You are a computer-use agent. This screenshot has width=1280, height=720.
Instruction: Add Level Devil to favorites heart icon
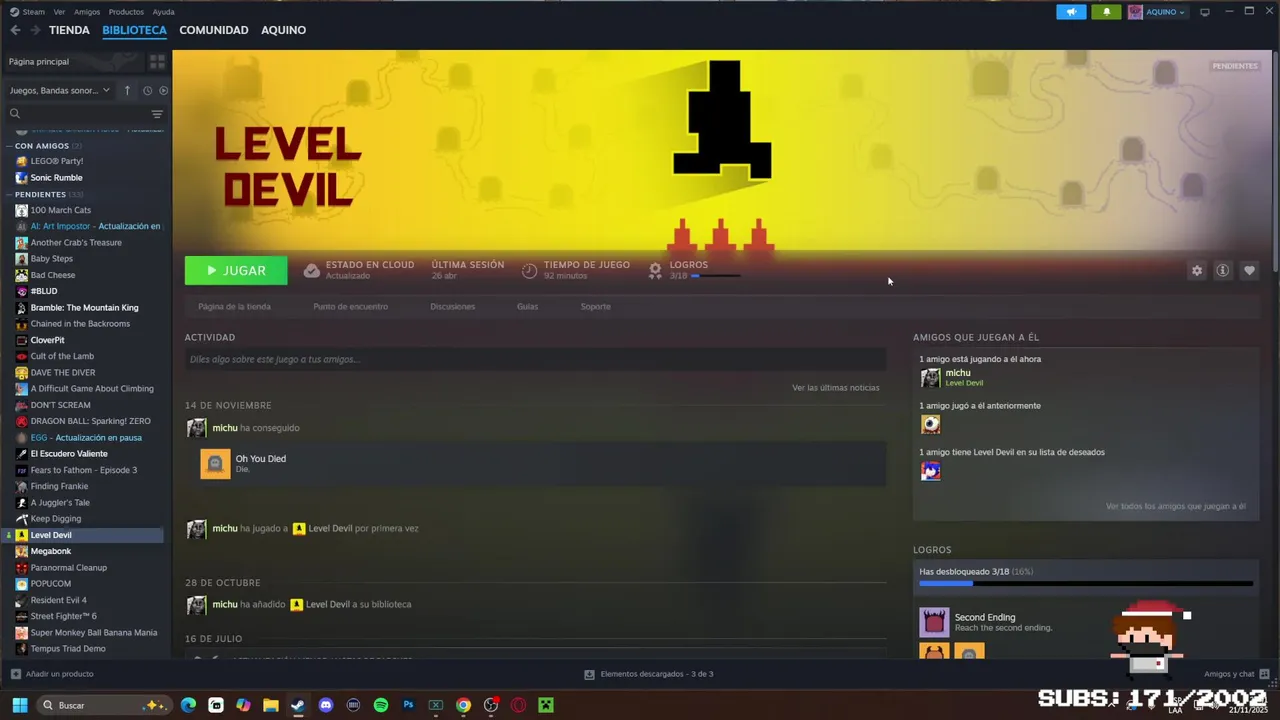point(1249,270)
